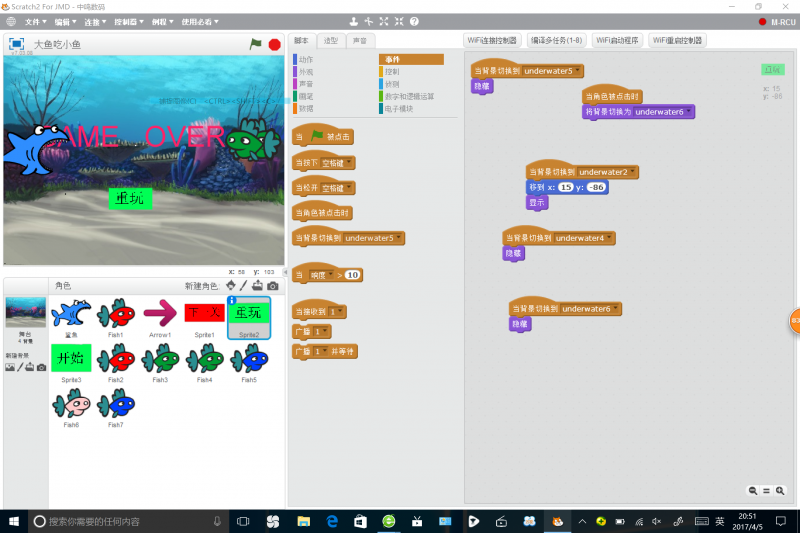Select the 动作 block category
This screenshot has width=800, height=533.
tap(306, 59)
